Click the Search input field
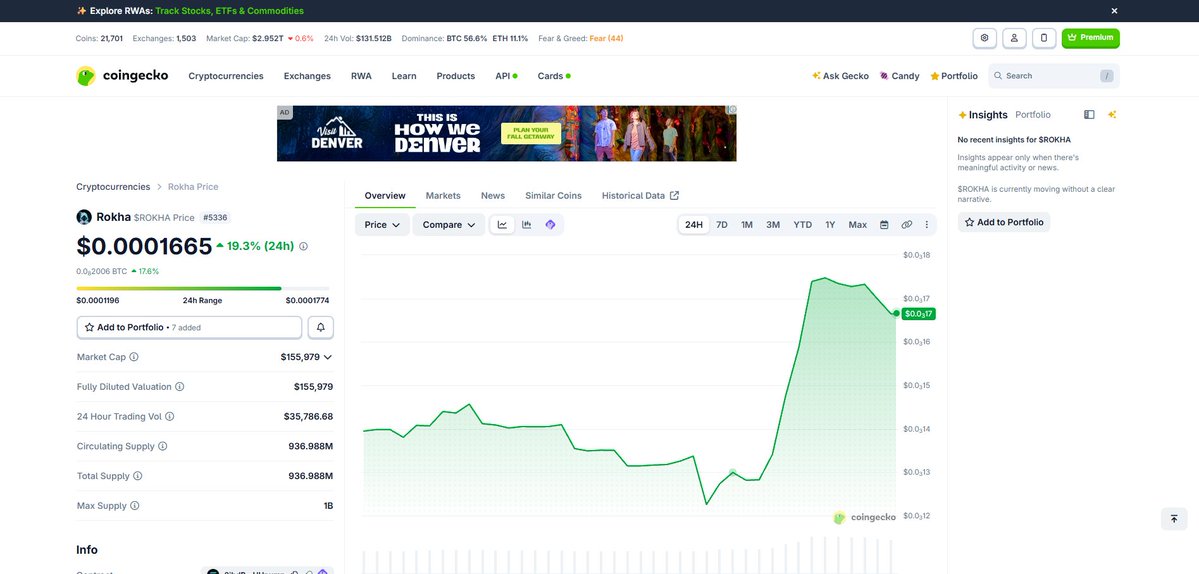This screenshot has width=1199, height=574. tap(1054, 76)
